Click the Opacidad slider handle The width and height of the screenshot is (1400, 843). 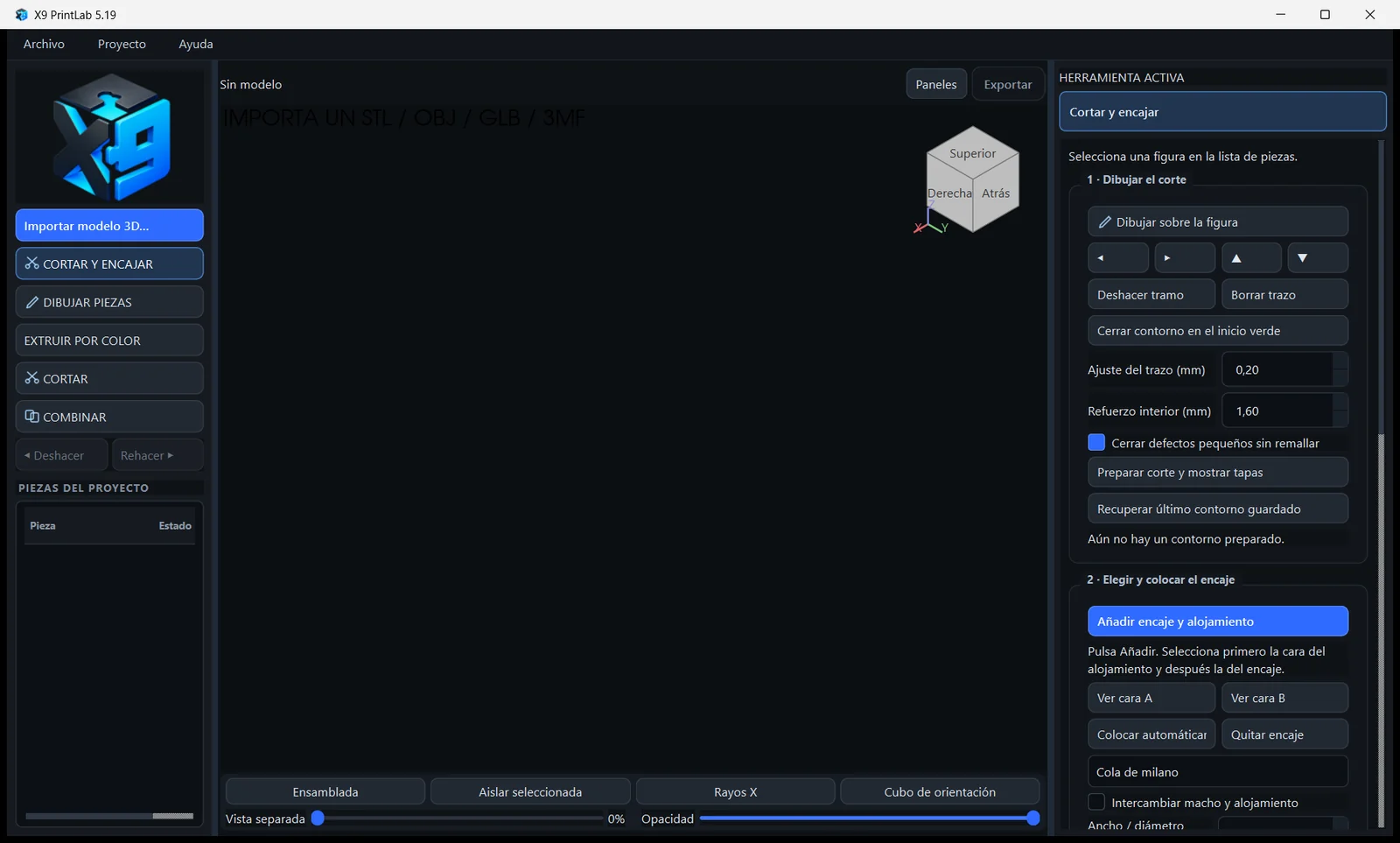pyautogui.click(x=1032, y=818)
